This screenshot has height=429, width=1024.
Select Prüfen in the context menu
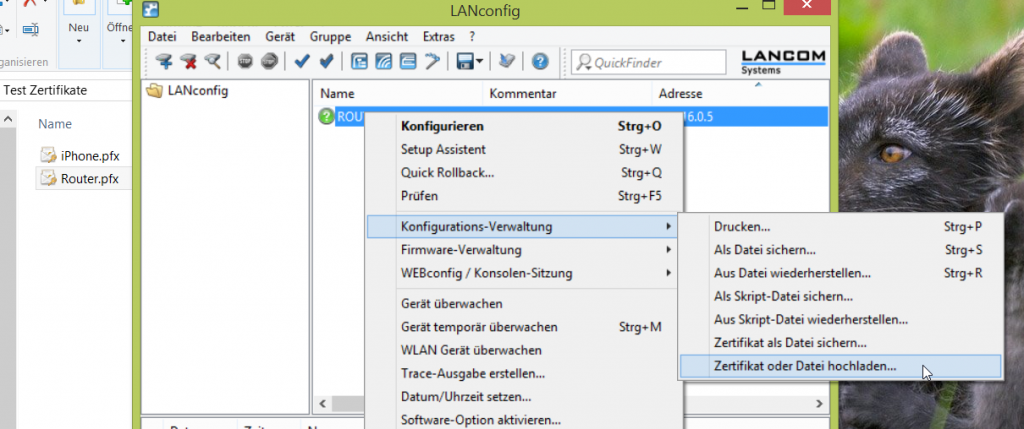[x=525, y=196]
